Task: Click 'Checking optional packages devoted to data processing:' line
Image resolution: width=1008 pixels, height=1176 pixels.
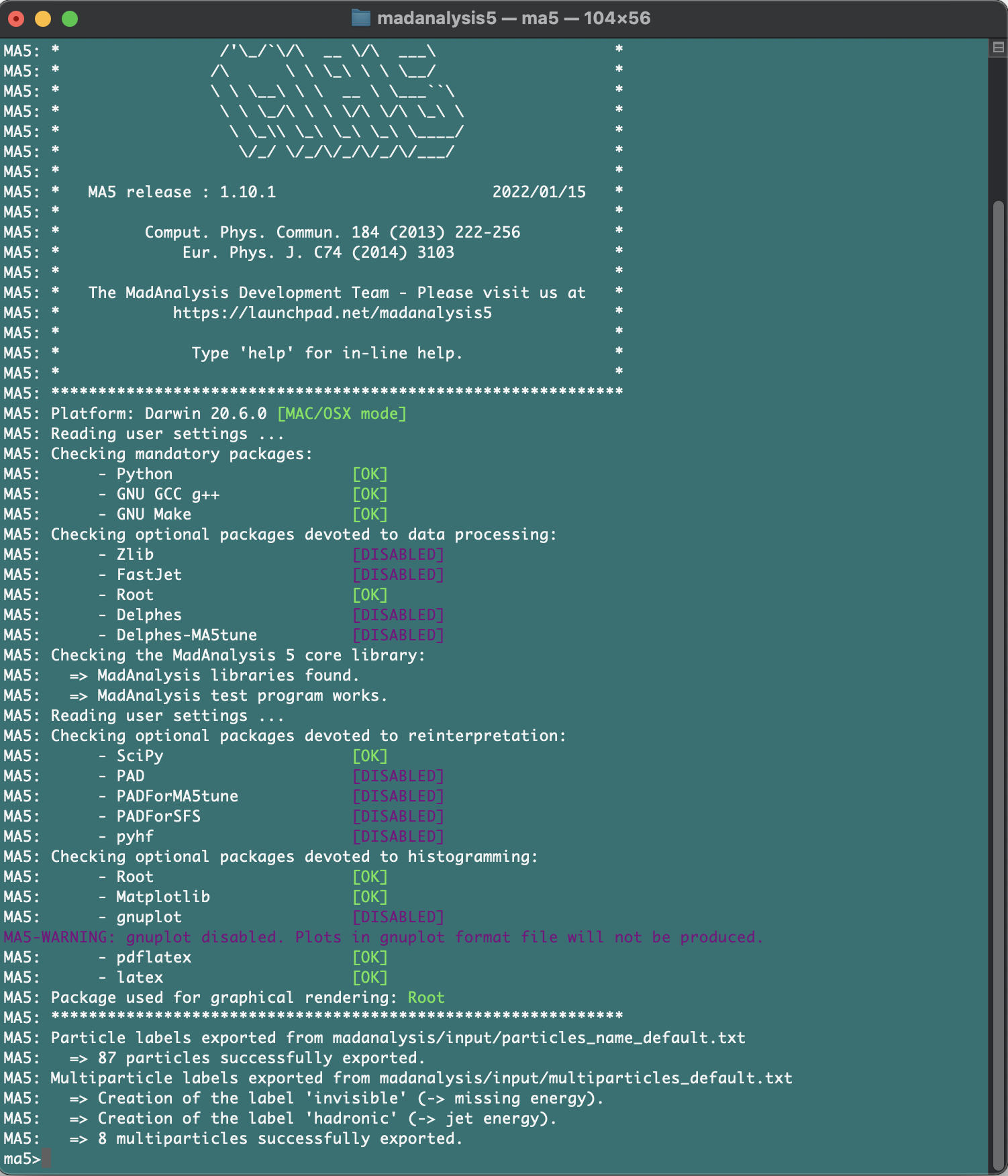Action: click(304, 534)
